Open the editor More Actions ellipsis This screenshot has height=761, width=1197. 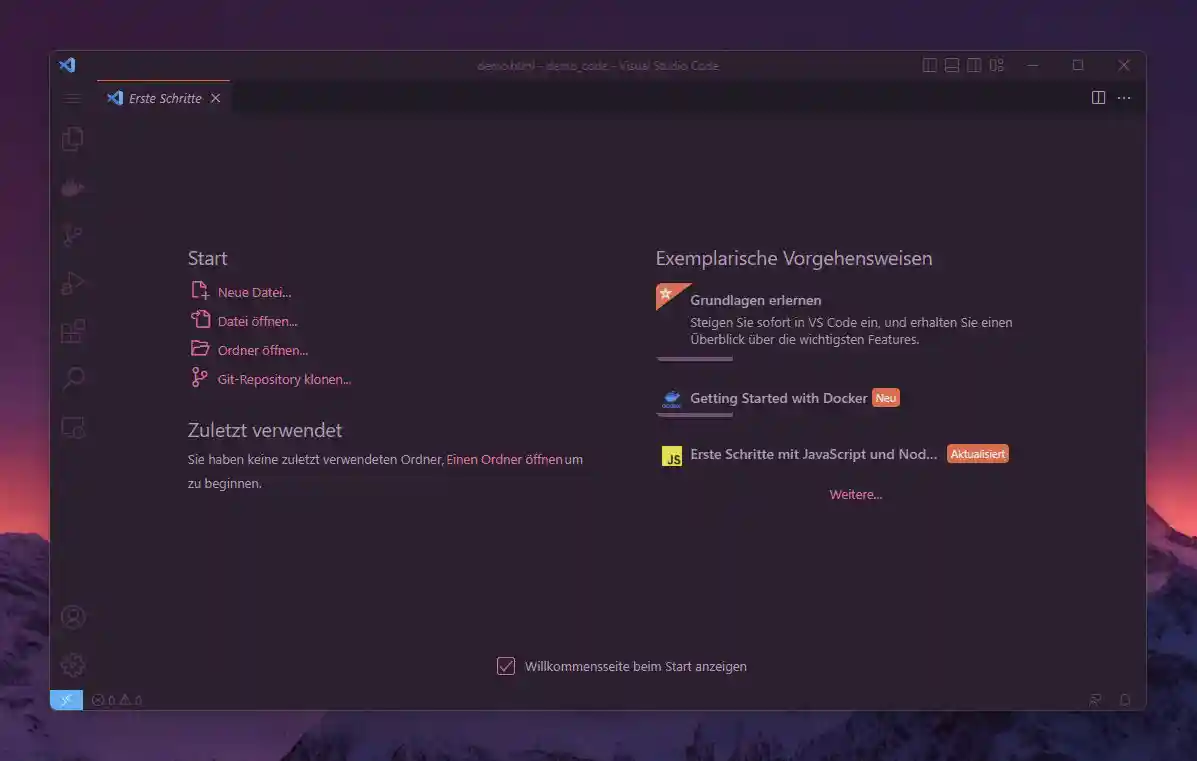coord(1124,98)
